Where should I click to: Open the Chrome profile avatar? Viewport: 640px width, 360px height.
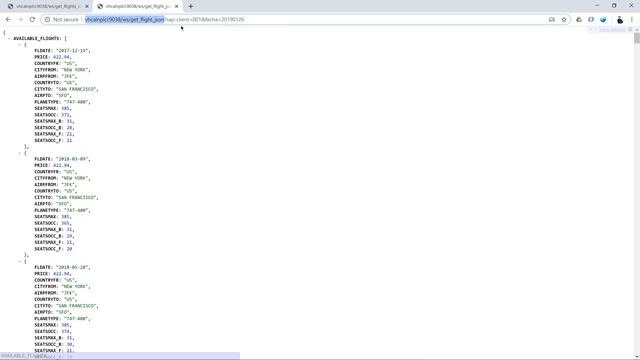[x=620, y=19]
